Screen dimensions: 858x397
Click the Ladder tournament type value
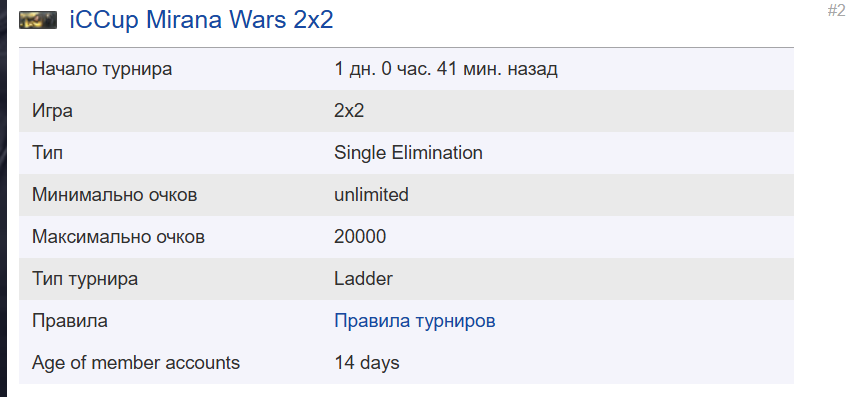tap(363, 279)
